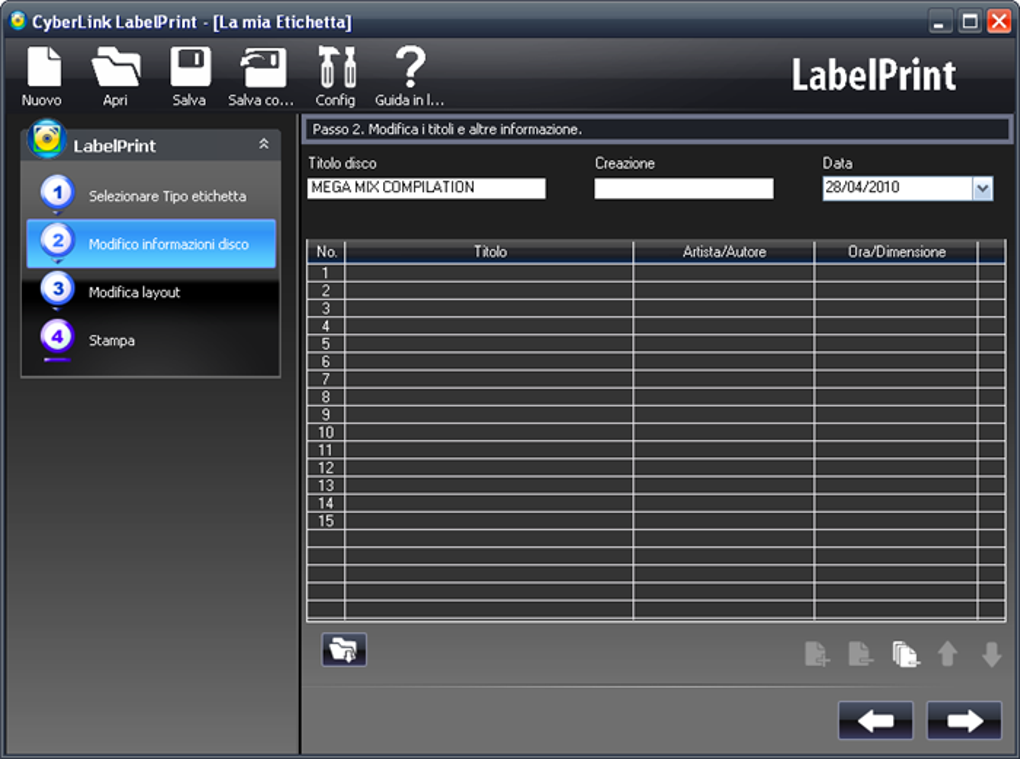
Task: Click the Titolo disco text field
Action: tap(426, 188)
